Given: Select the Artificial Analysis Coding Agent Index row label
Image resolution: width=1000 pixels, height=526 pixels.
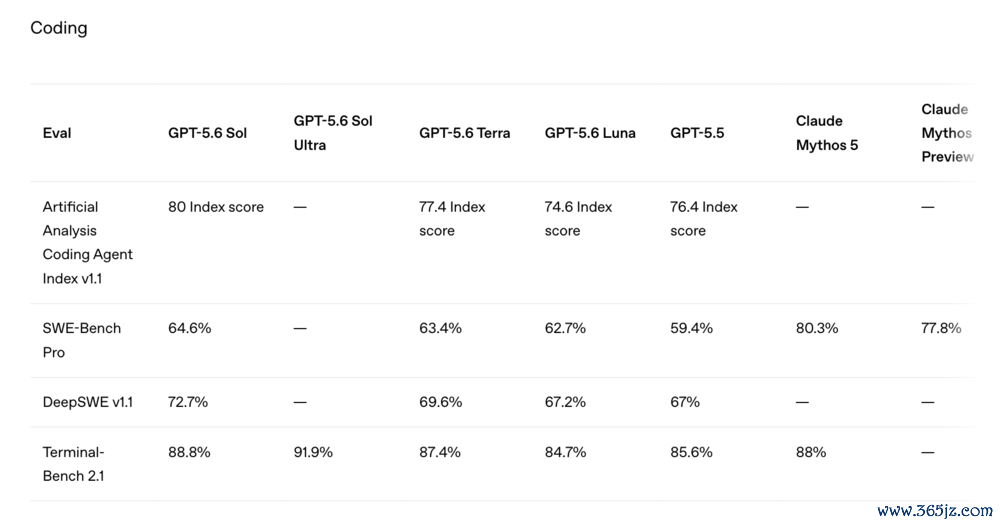Looking at the screenshot, I should pyautogui.click(x=87, y=243).
